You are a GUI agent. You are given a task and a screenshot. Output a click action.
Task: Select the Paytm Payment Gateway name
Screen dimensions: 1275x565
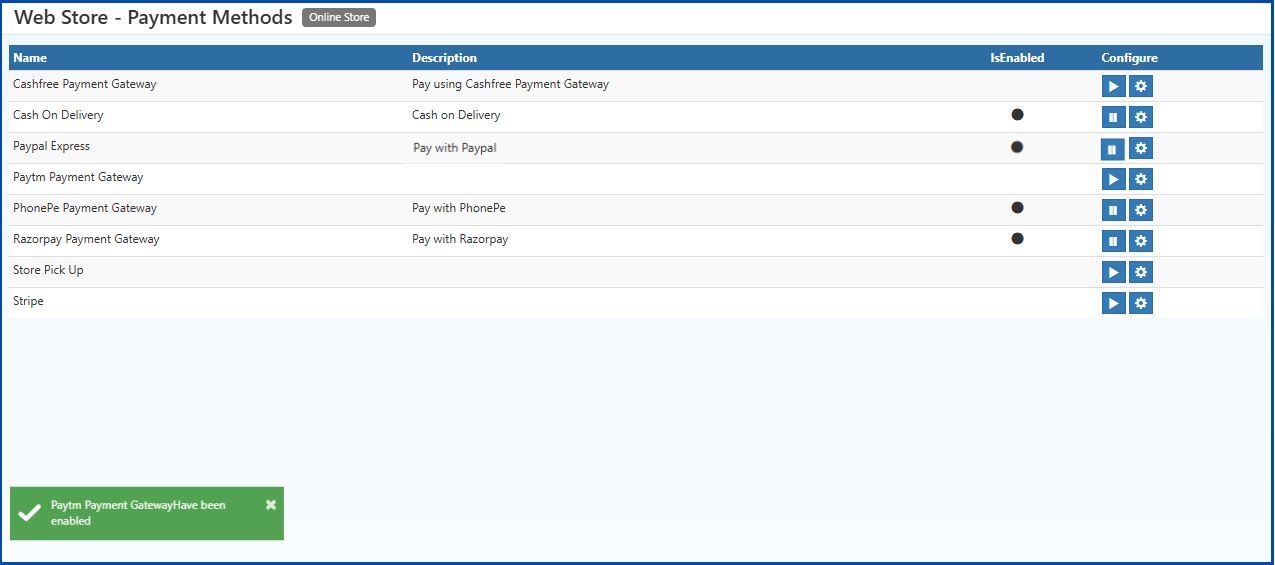coord(78,178)
